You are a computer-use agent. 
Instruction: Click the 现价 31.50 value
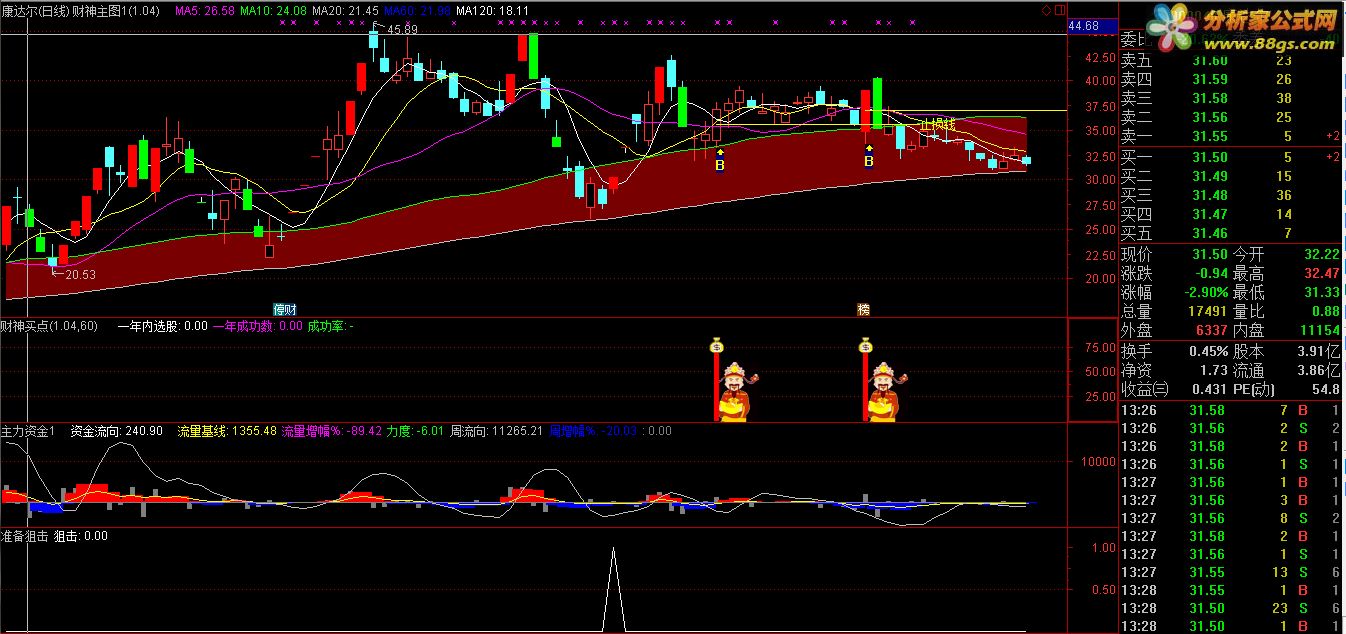point(1210,255)
